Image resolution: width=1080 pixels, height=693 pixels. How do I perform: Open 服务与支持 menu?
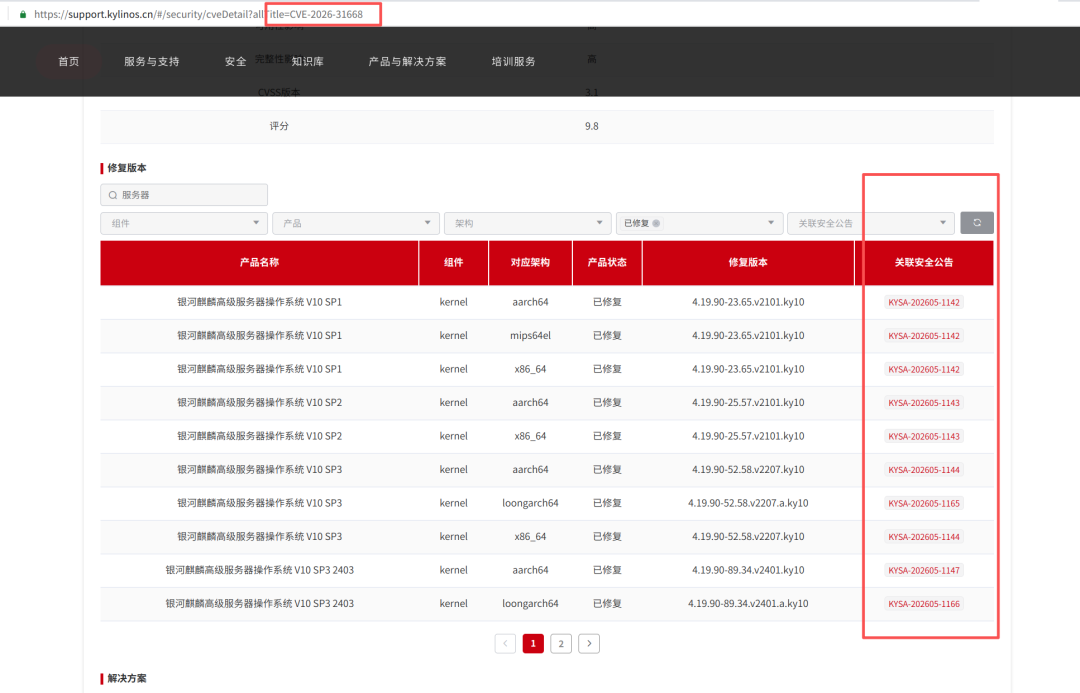click(152, 61)
